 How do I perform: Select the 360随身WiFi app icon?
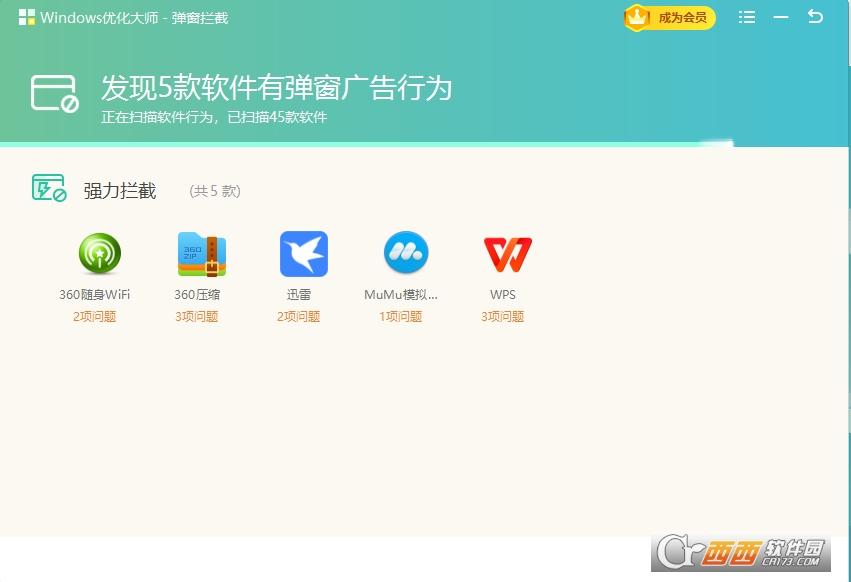point(100,253)
